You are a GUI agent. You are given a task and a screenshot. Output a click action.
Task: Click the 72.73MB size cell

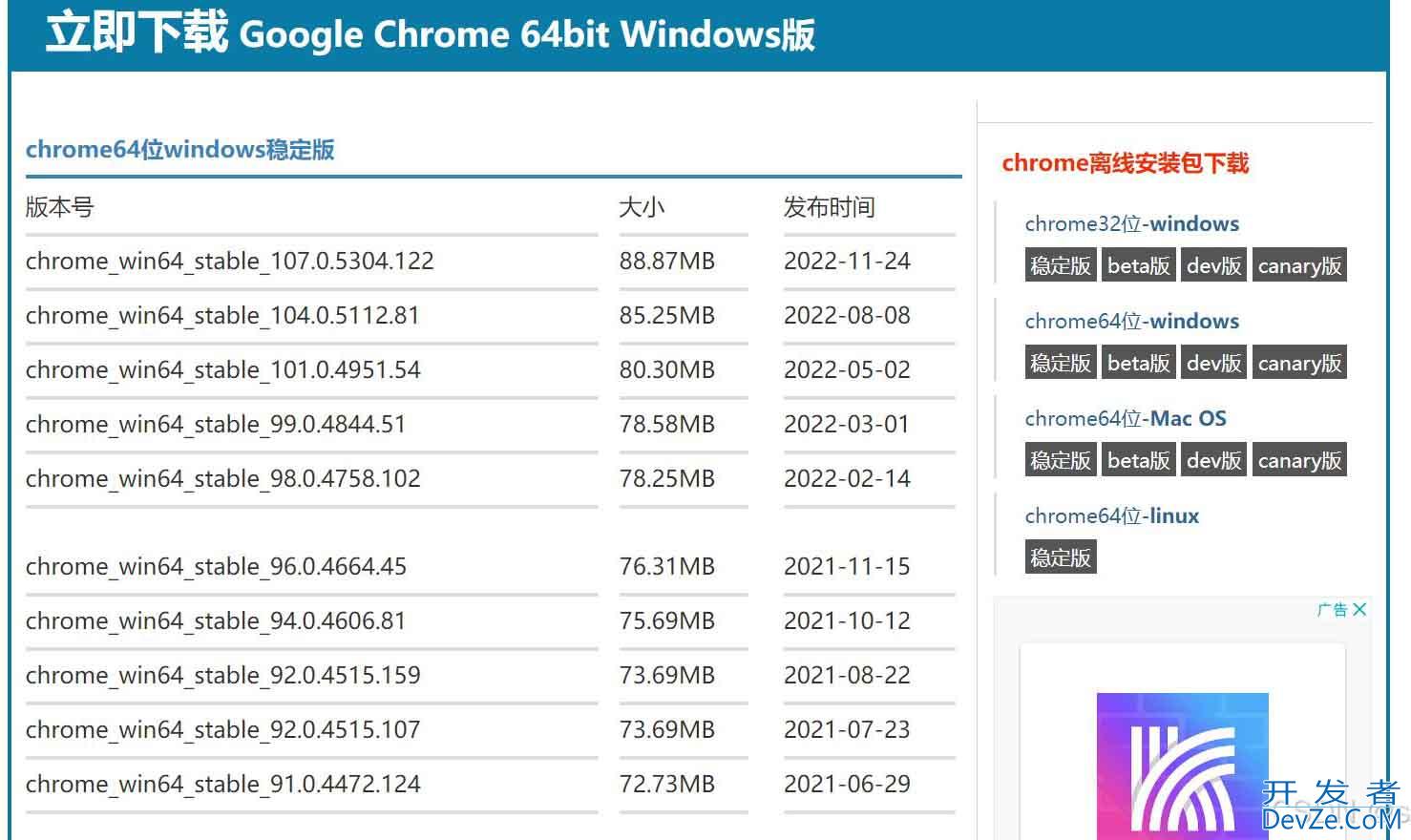tap(667, 784)
